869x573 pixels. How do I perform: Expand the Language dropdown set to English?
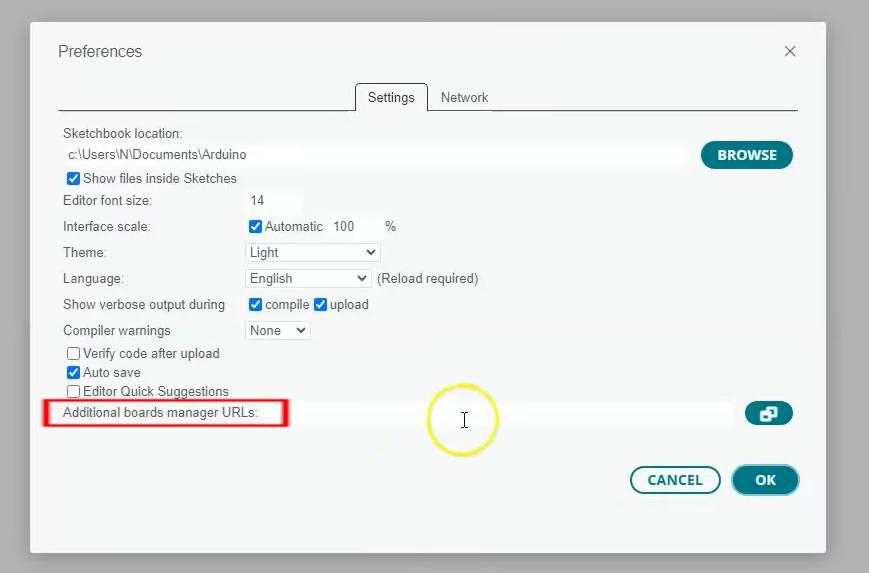pos(308,279)
